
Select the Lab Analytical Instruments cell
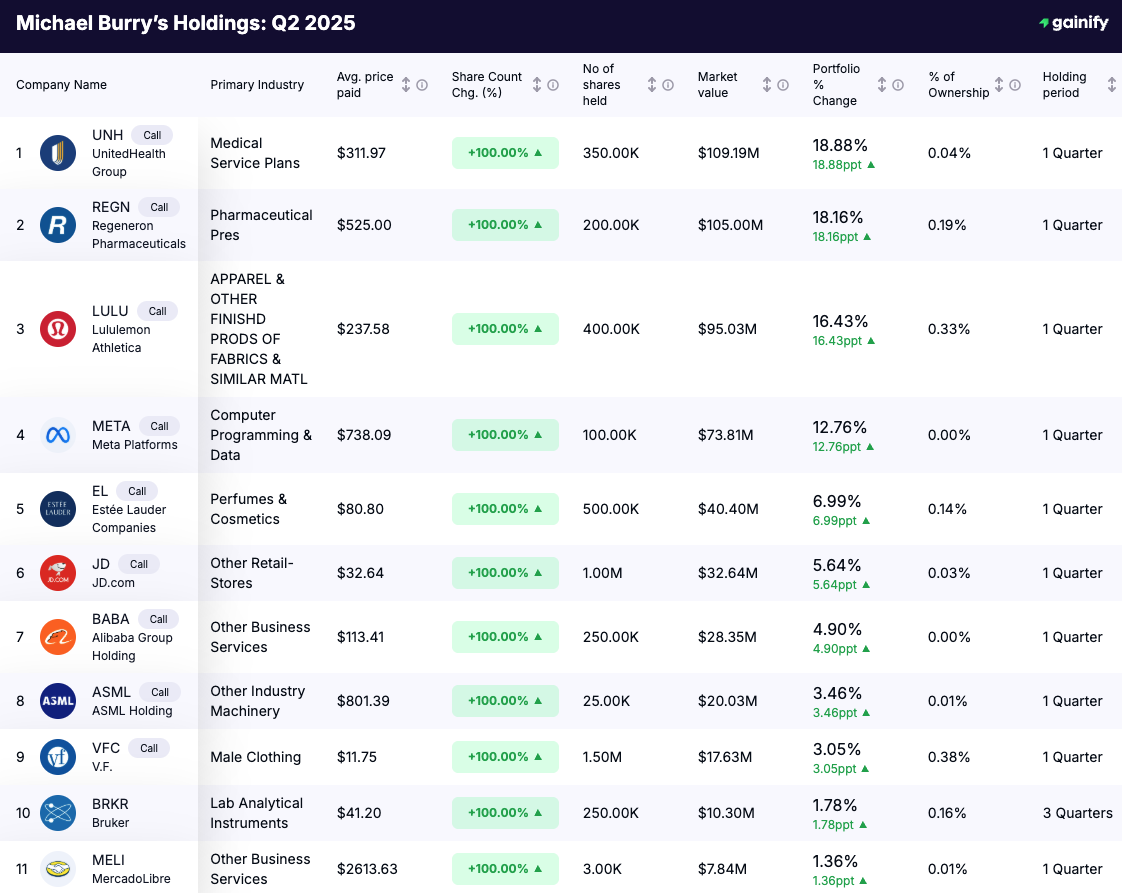pos(257,813)
